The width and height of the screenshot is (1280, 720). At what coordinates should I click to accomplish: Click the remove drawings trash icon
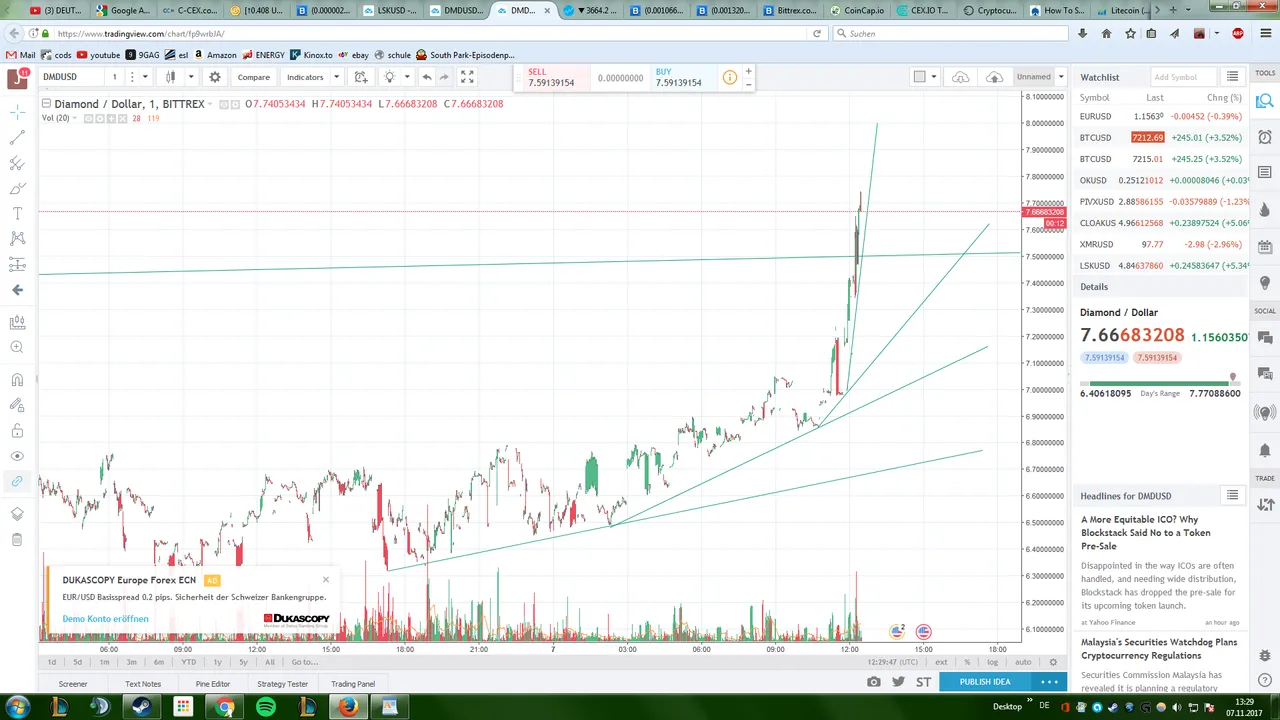[17, 540]
